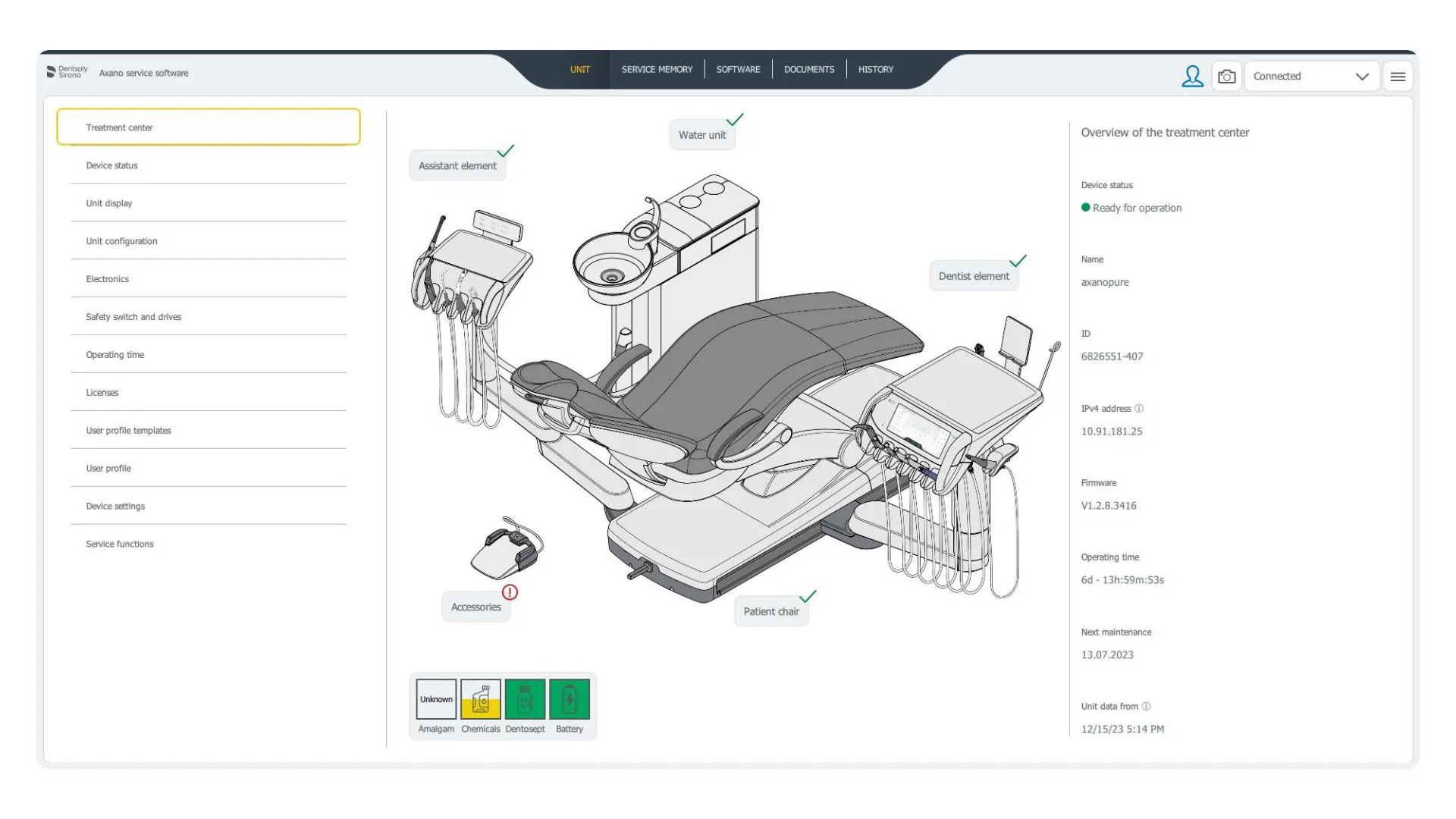The image size is (1456, 819).
Task: Click the foot control pedal illustration
Action: tap(507, 549)
